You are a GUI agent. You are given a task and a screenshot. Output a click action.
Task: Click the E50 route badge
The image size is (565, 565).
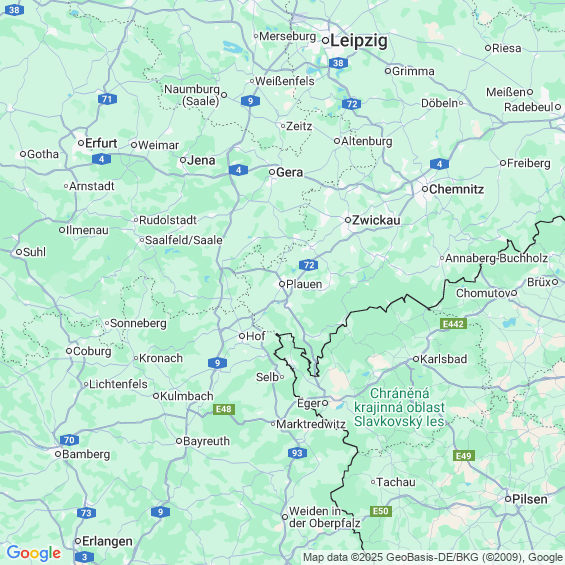[381, 511]
